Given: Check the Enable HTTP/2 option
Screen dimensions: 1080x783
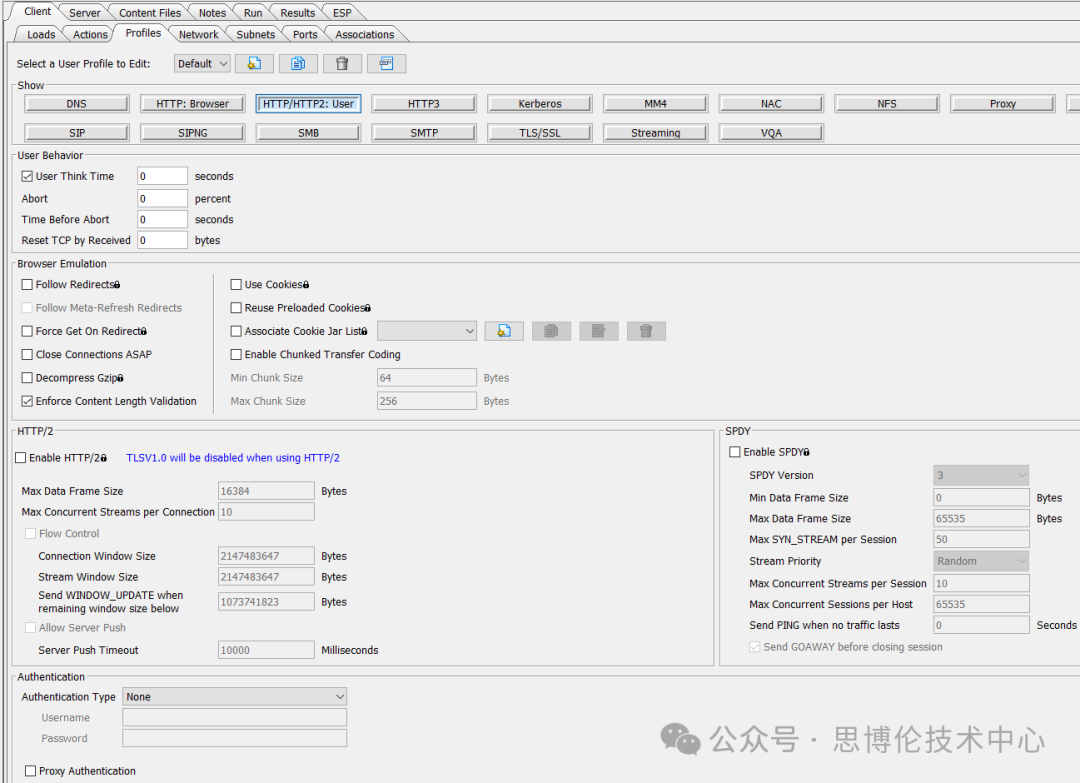Looking at the screenshot, I should (x=21, y=458).
